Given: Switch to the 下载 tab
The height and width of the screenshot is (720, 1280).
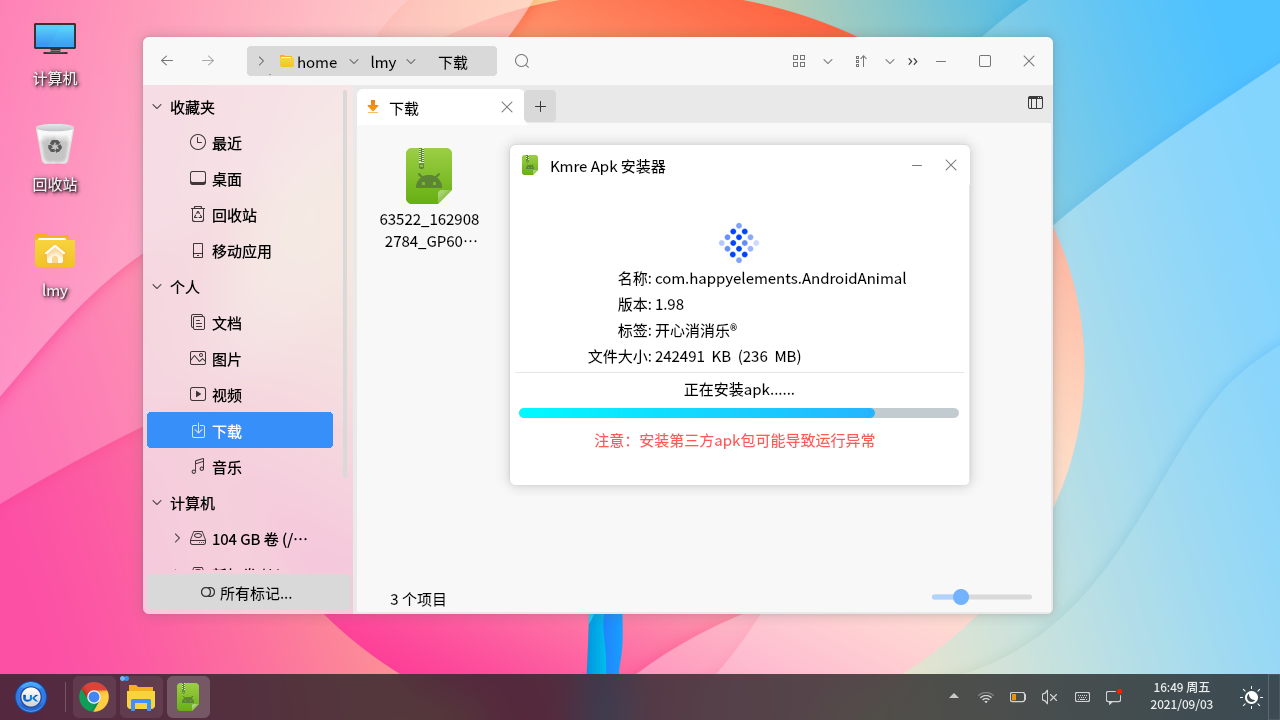Looking at the screenshot, I should coord(404,107).
